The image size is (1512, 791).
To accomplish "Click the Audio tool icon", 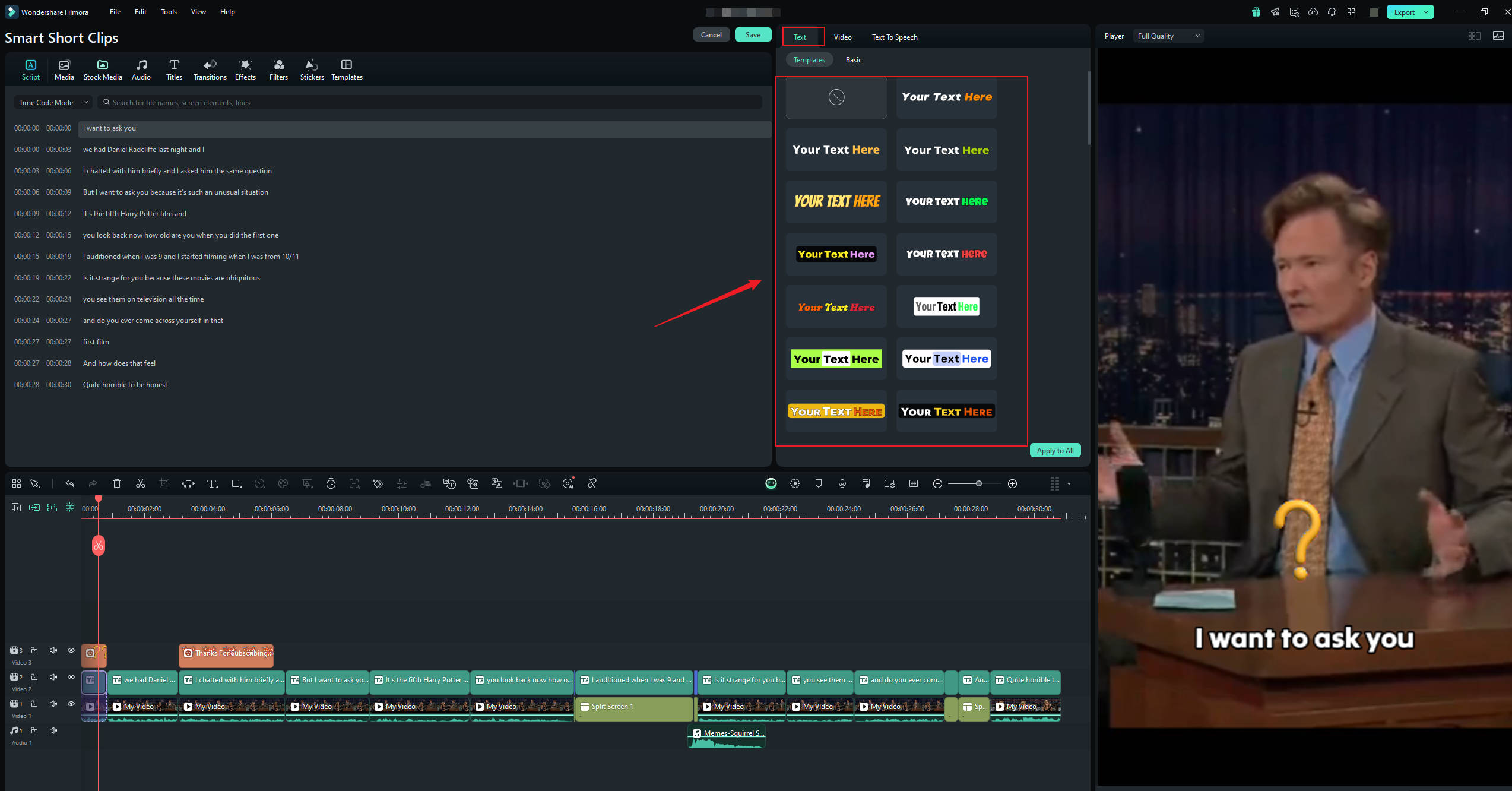I will pyautogui.click(x=140, y=69).
